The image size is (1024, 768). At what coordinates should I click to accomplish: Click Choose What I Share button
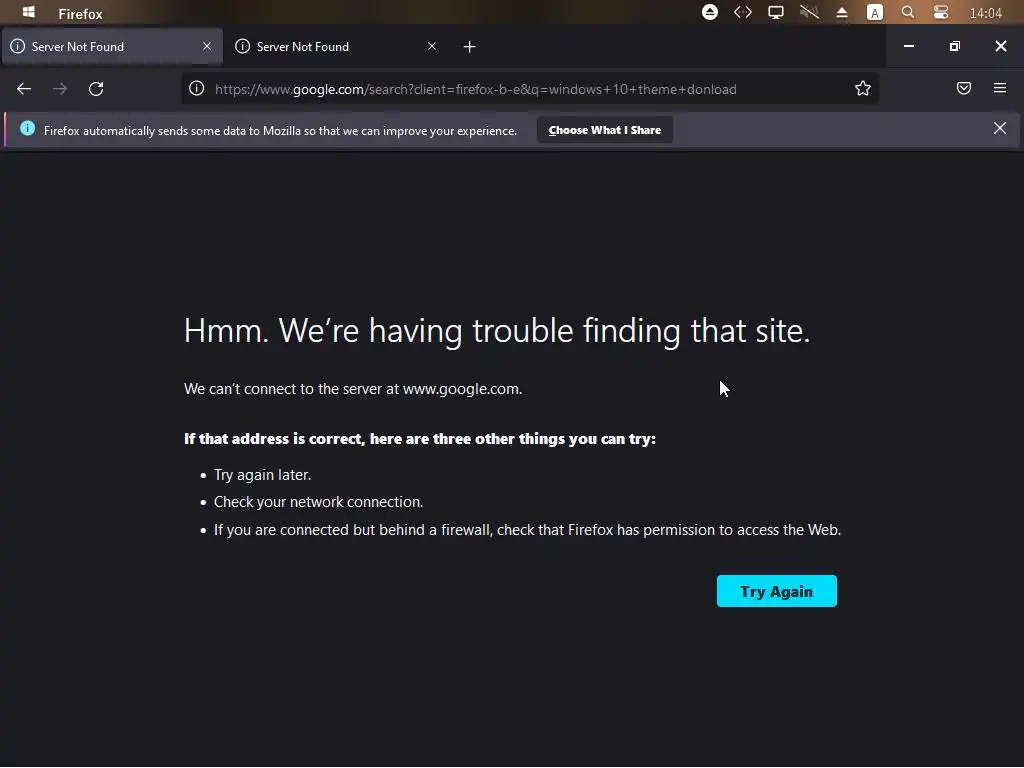pos(605,130)
